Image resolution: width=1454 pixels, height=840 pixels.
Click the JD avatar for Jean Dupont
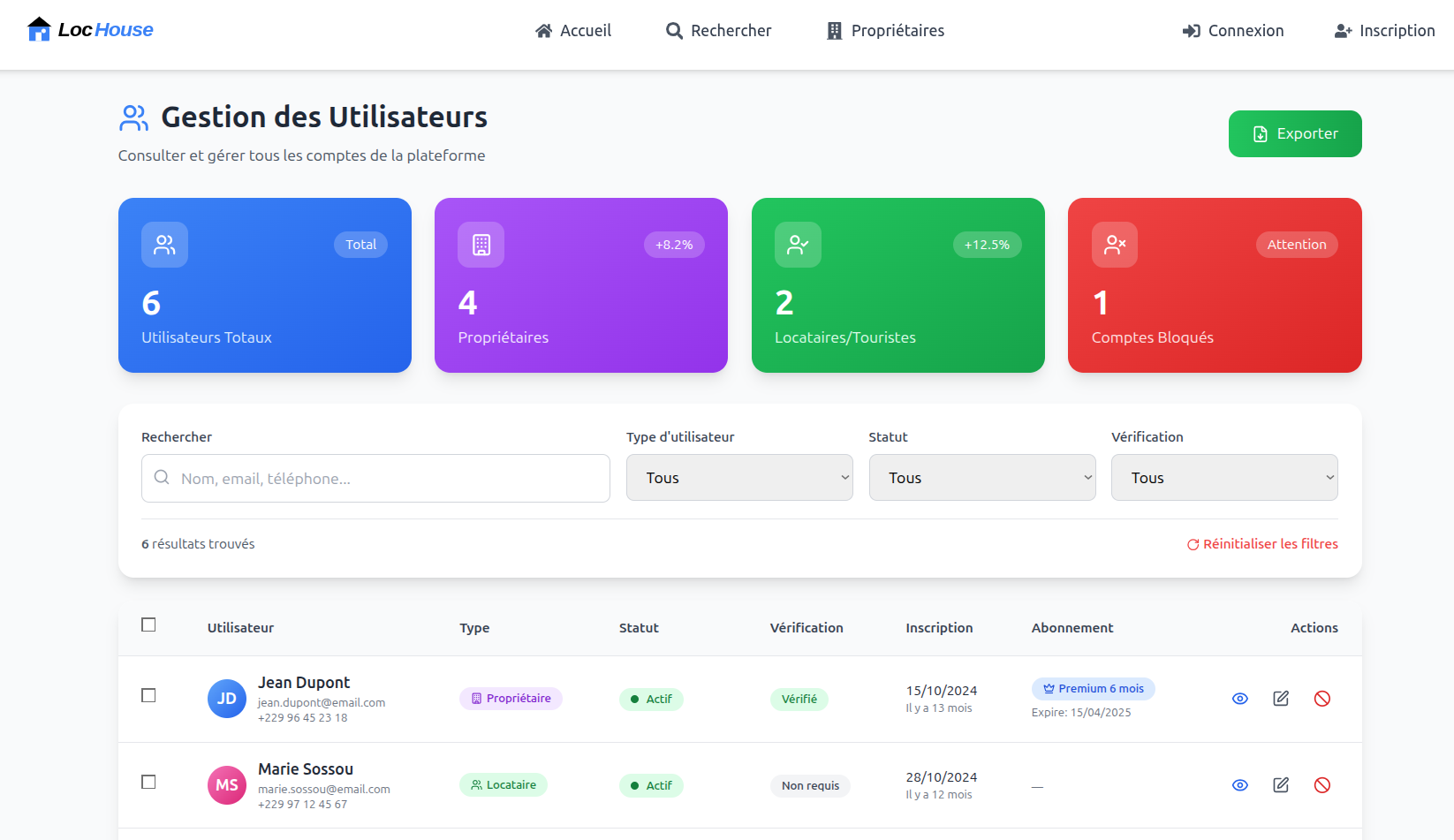coord(227,699)
